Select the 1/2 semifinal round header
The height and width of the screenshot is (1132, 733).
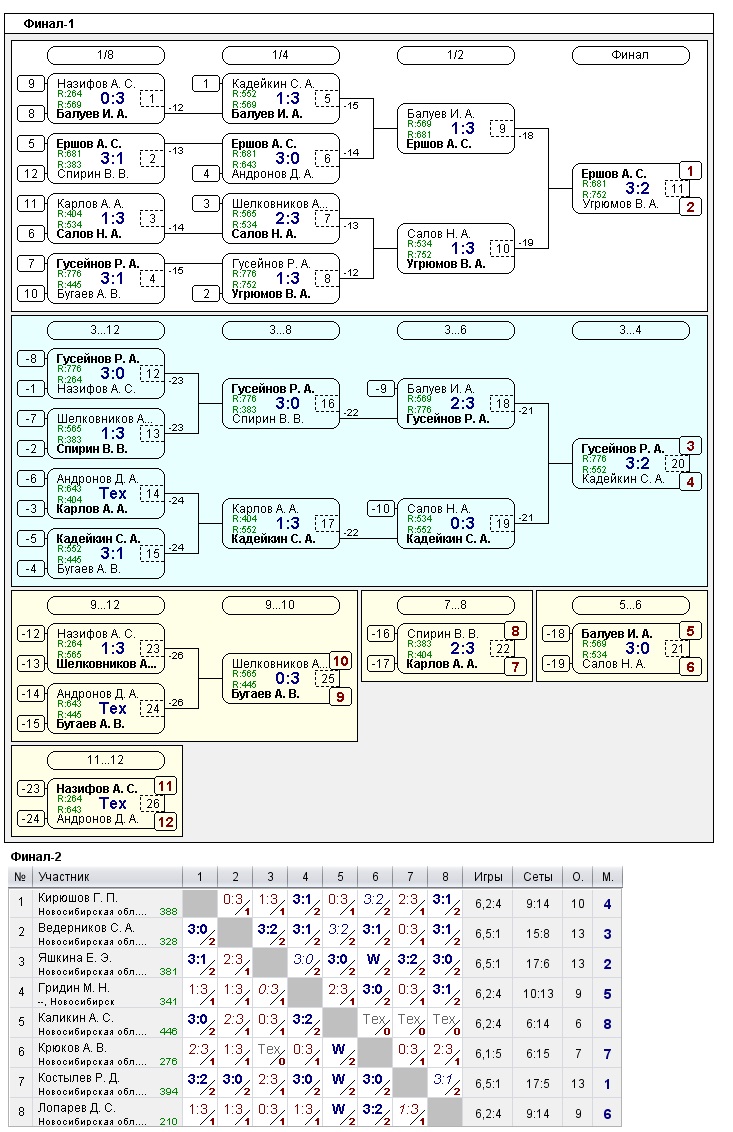[x=455, y=55]
